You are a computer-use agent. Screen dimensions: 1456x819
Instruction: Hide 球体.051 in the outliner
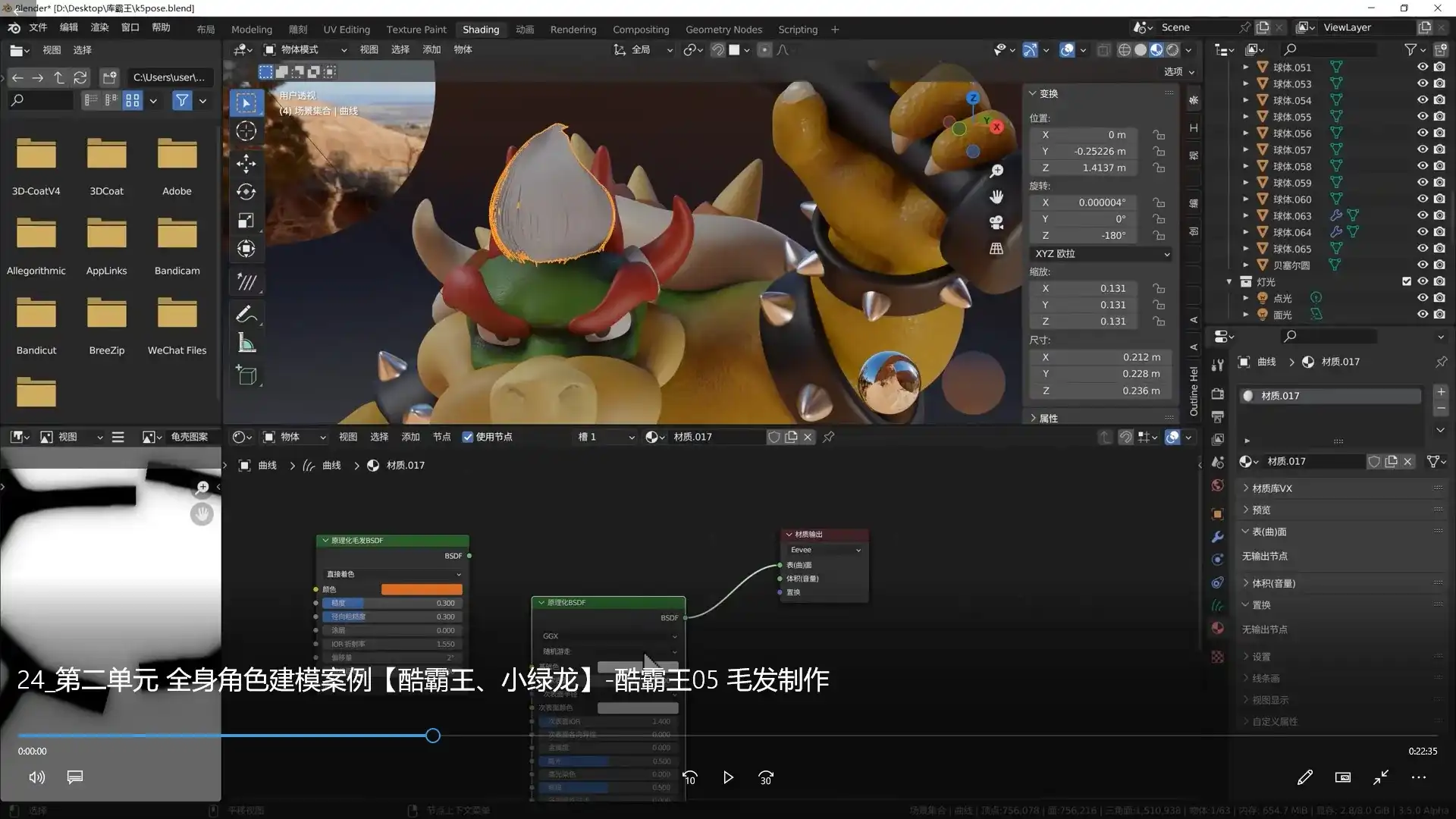coord(1422,67)
